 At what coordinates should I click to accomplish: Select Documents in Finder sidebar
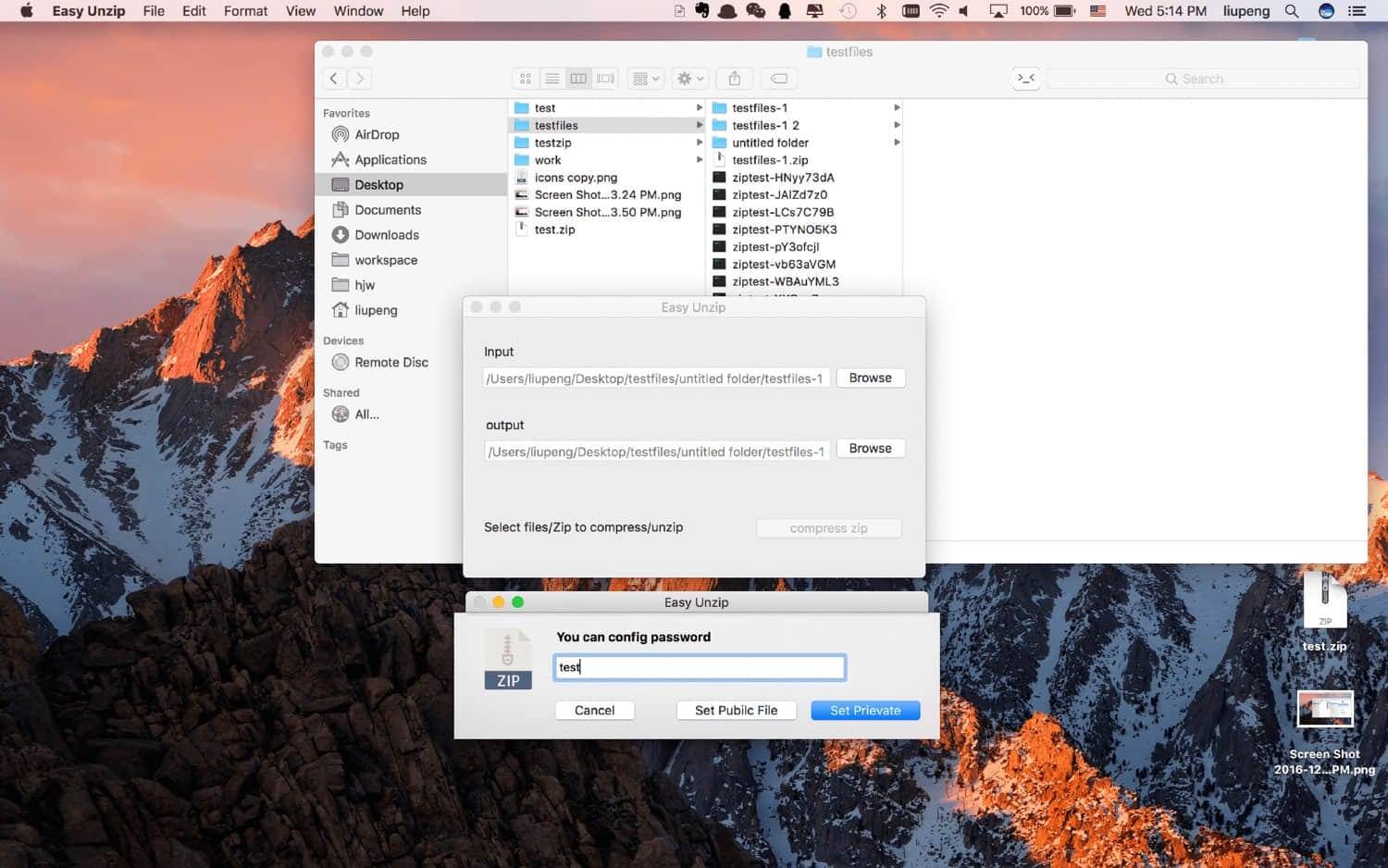[x=388, y=209]
